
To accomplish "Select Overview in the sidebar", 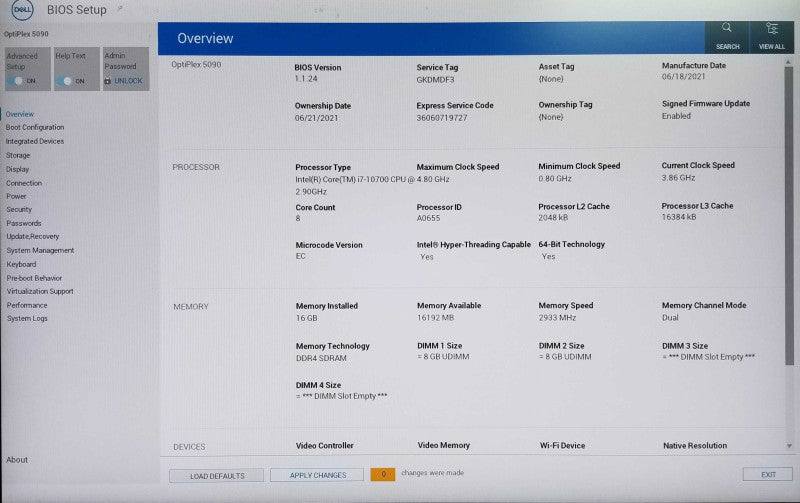I will [20, 114].
